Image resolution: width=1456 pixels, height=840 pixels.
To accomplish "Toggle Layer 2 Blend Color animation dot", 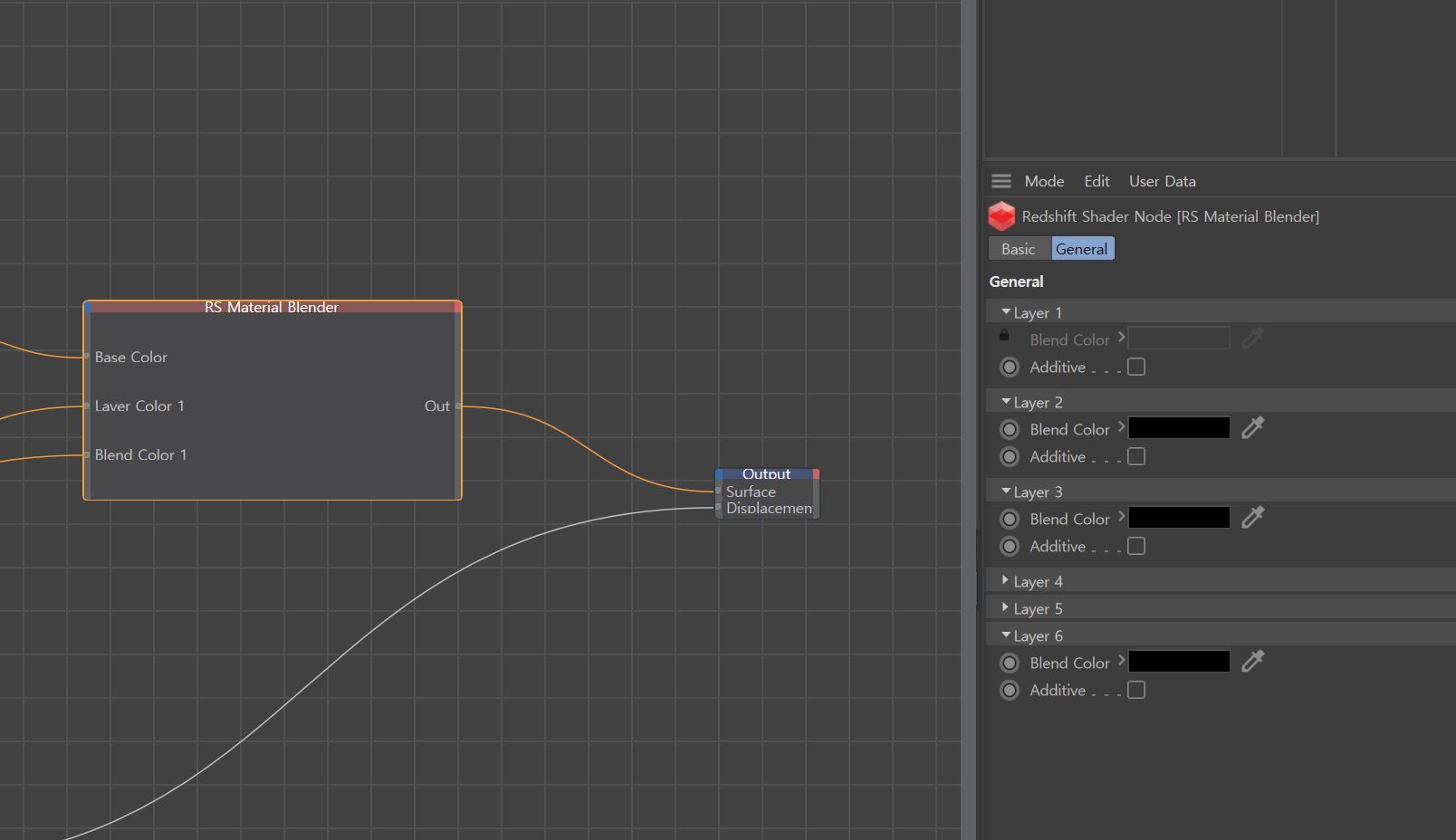I will [1010, 429].
